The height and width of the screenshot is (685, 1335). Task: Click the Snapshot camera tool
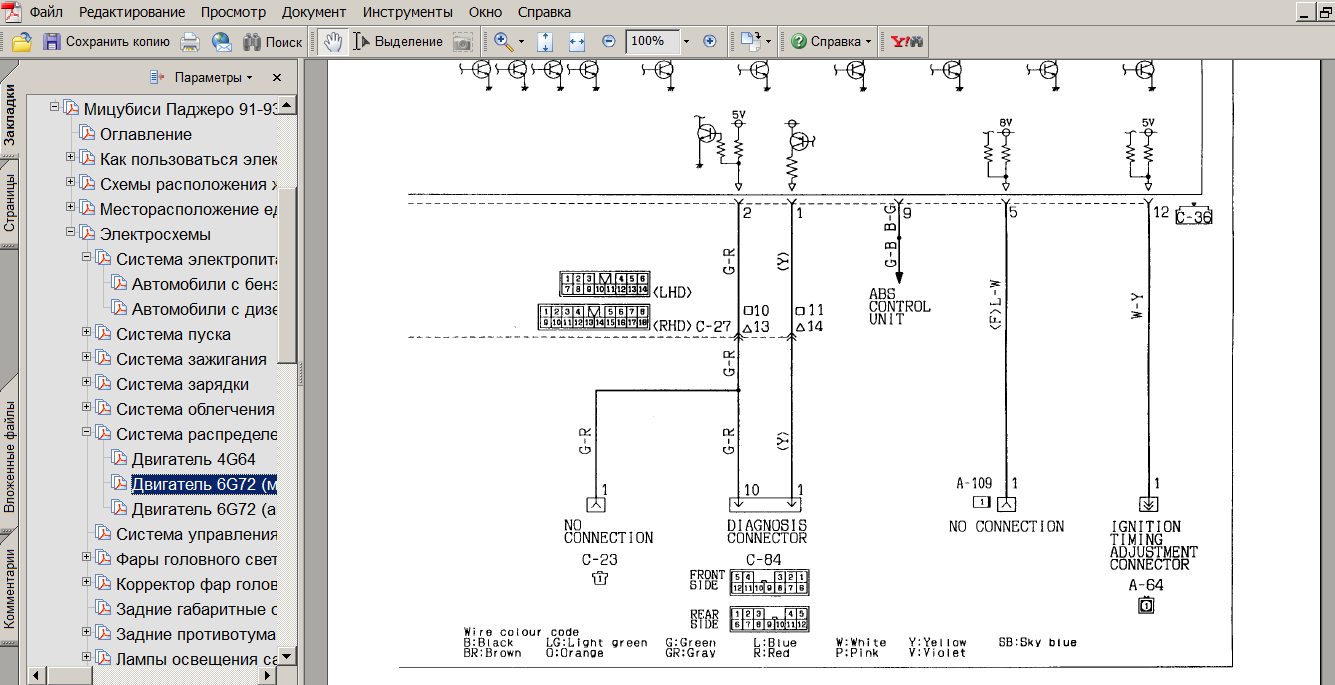[x=462, y=42]
